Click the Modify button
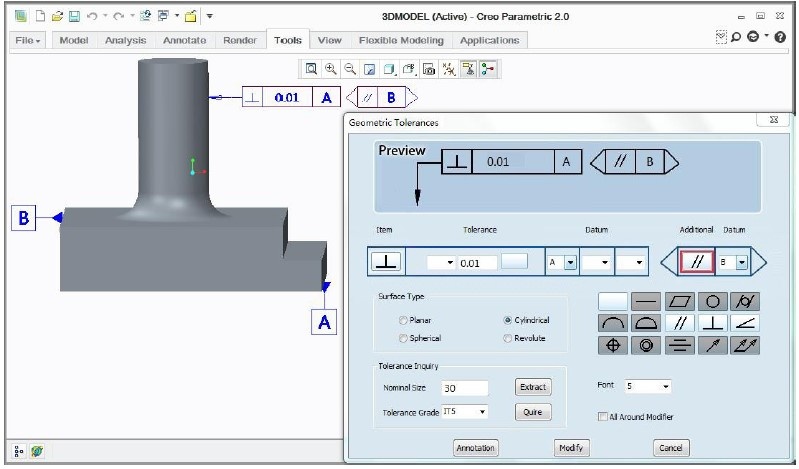799x469 pixels. coord(571,448)
